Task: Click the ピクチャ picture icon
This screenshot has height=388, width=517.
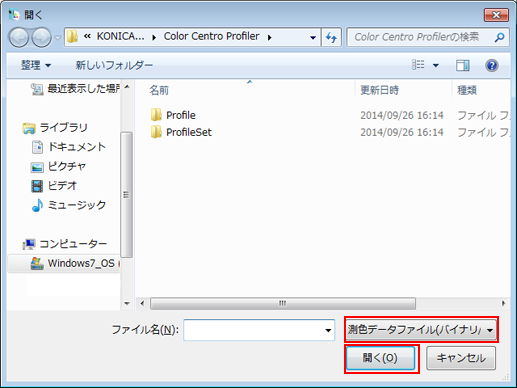Action: (x=37, y=167)
